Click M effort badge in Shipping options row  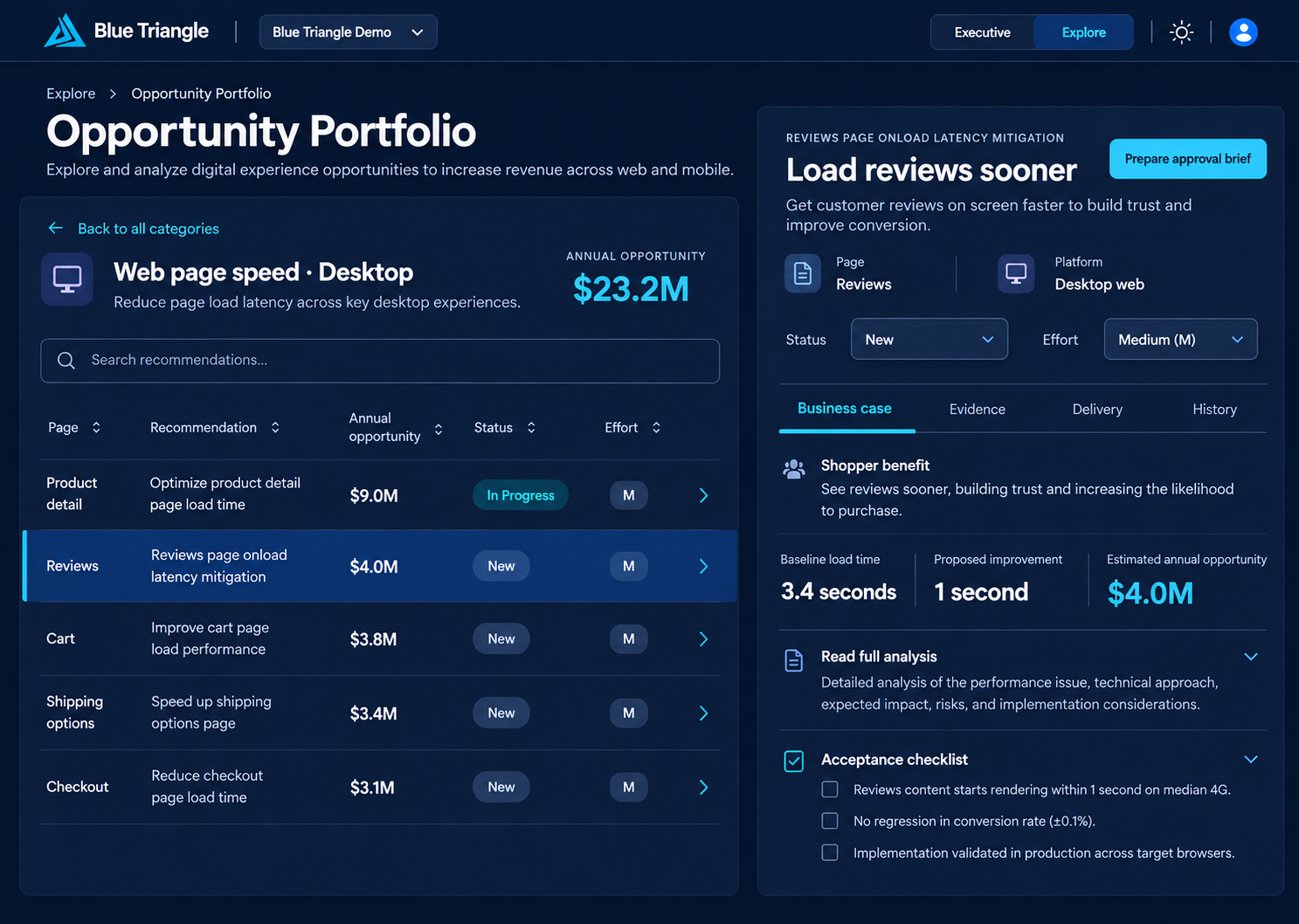629,714
